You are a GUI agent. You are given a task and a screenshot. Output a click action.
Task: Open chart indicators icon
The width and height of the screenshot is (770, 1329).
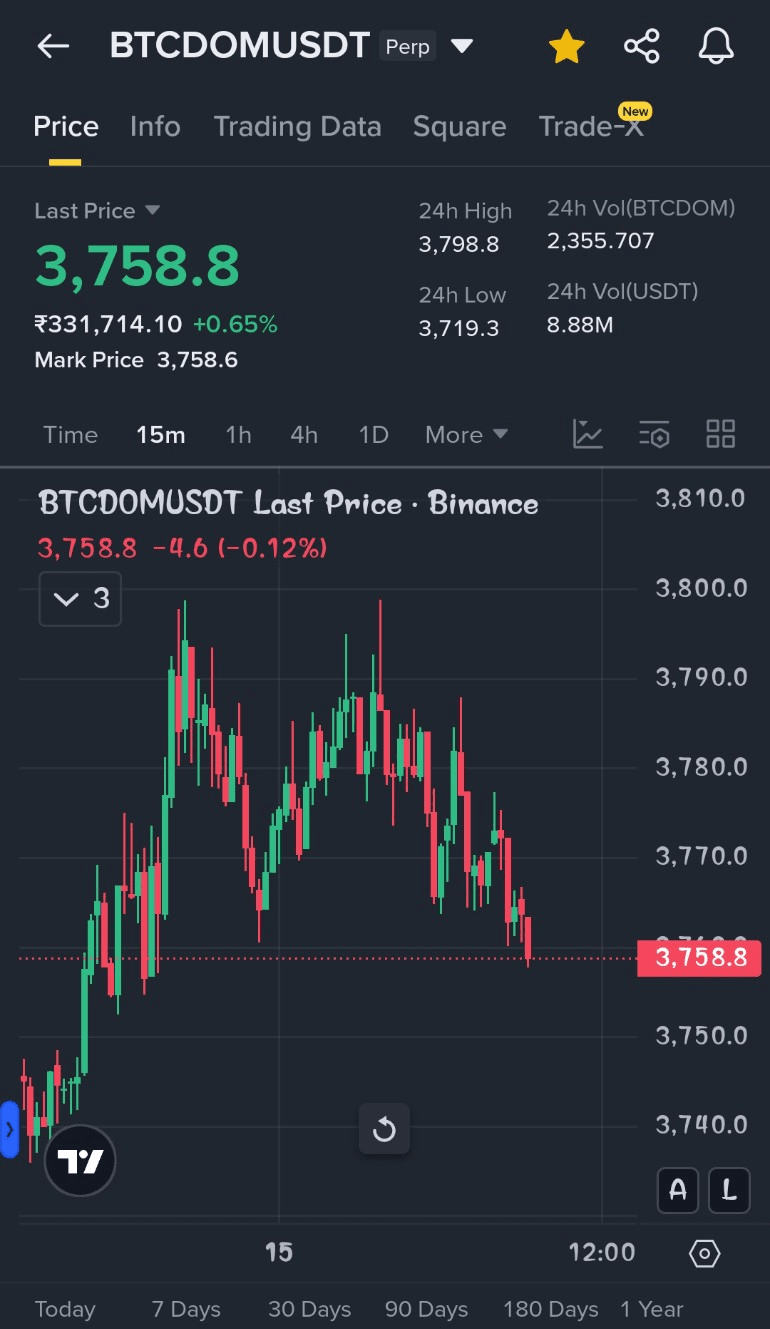[x=587, y=434]
